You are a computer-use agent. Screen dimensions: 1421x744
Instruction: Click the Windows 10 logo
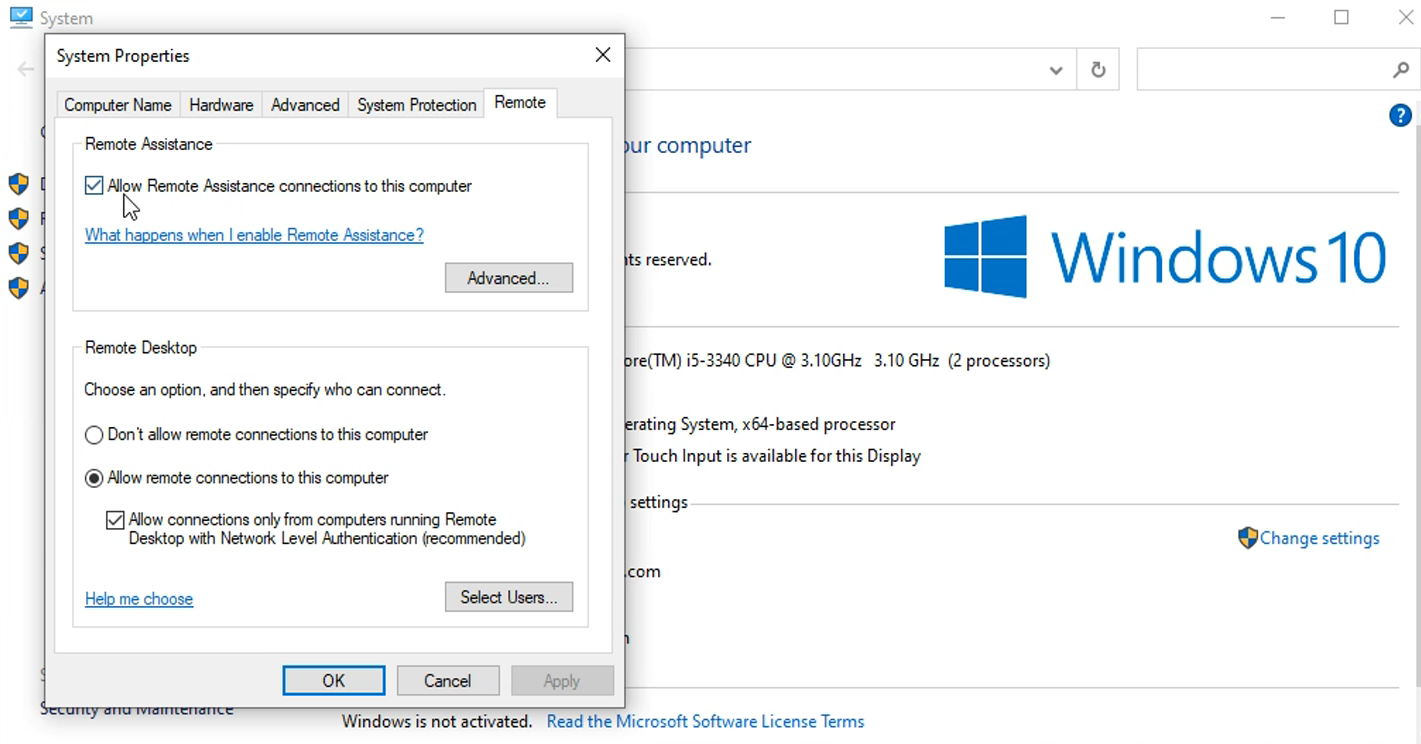click(1165, 257)
